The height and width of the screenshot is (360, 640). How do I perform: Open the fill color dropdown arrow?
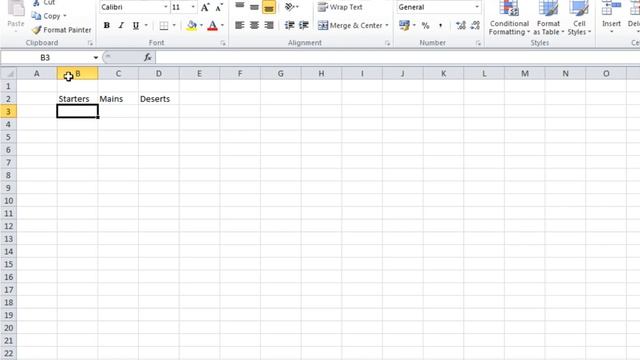(201, 25)
